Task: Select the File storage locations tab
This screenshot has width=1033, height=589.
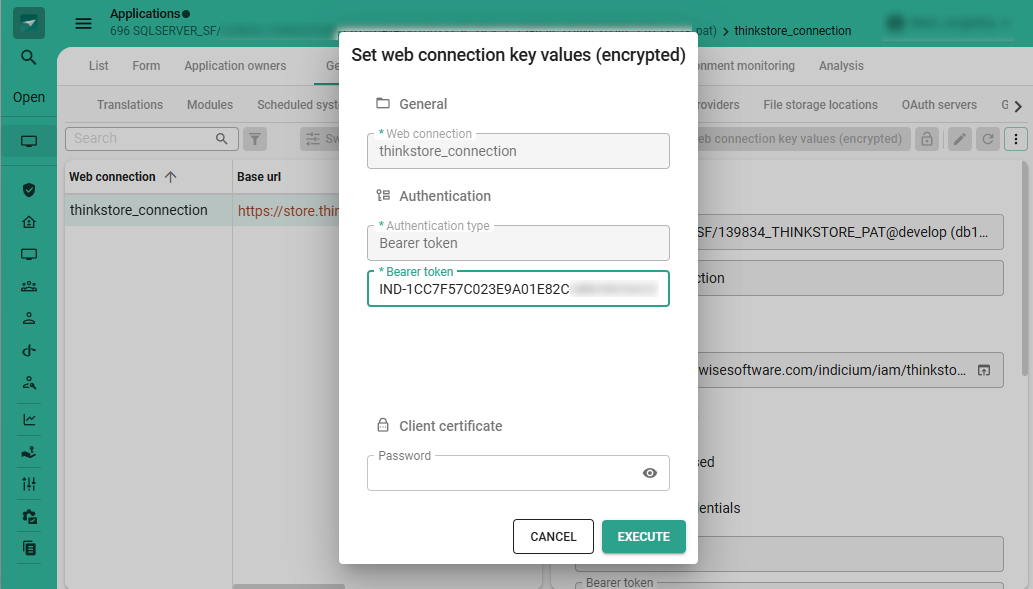Action: tap(819, 105)
